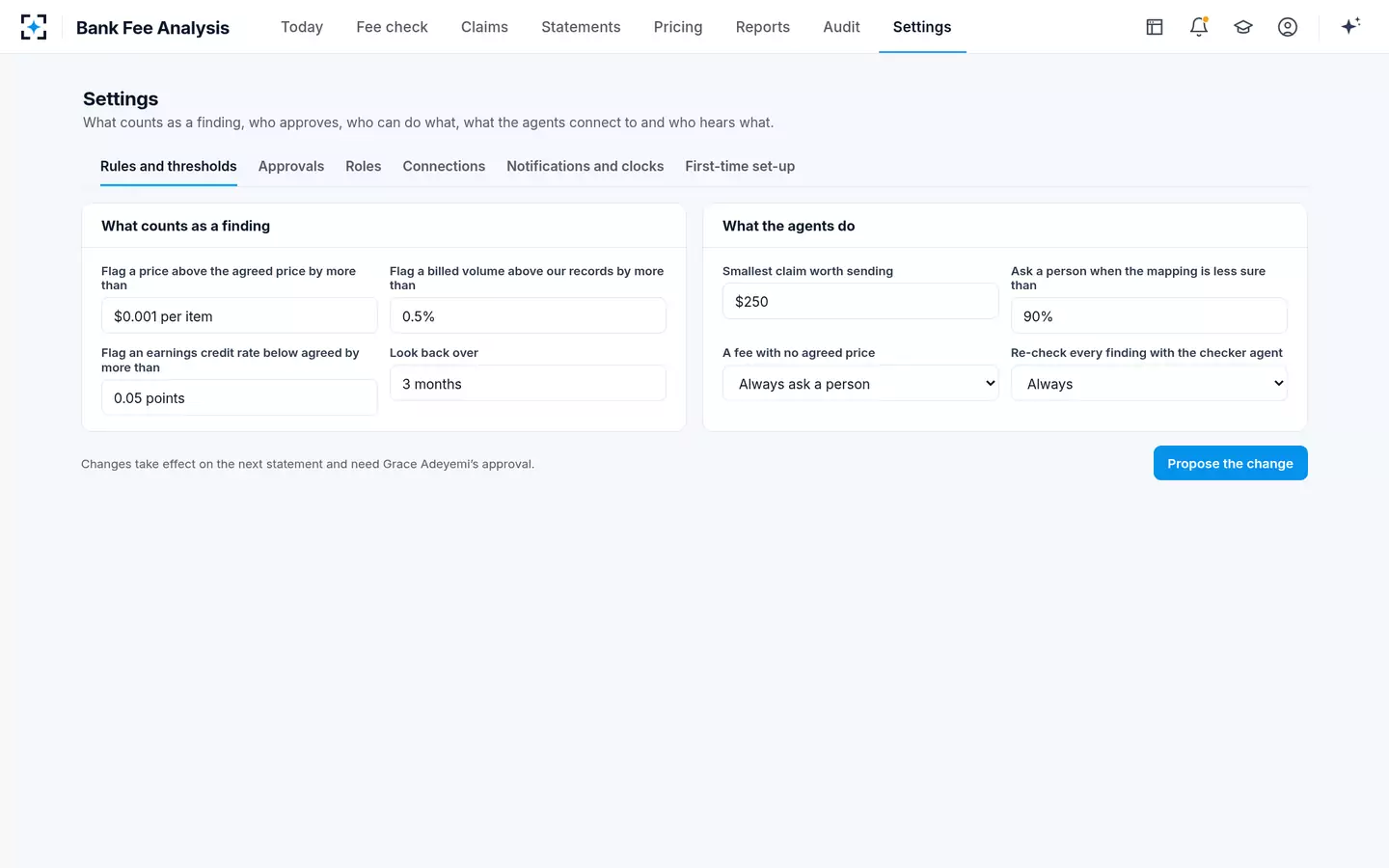Switch to the First-time set-up tab

coord(740,166)
